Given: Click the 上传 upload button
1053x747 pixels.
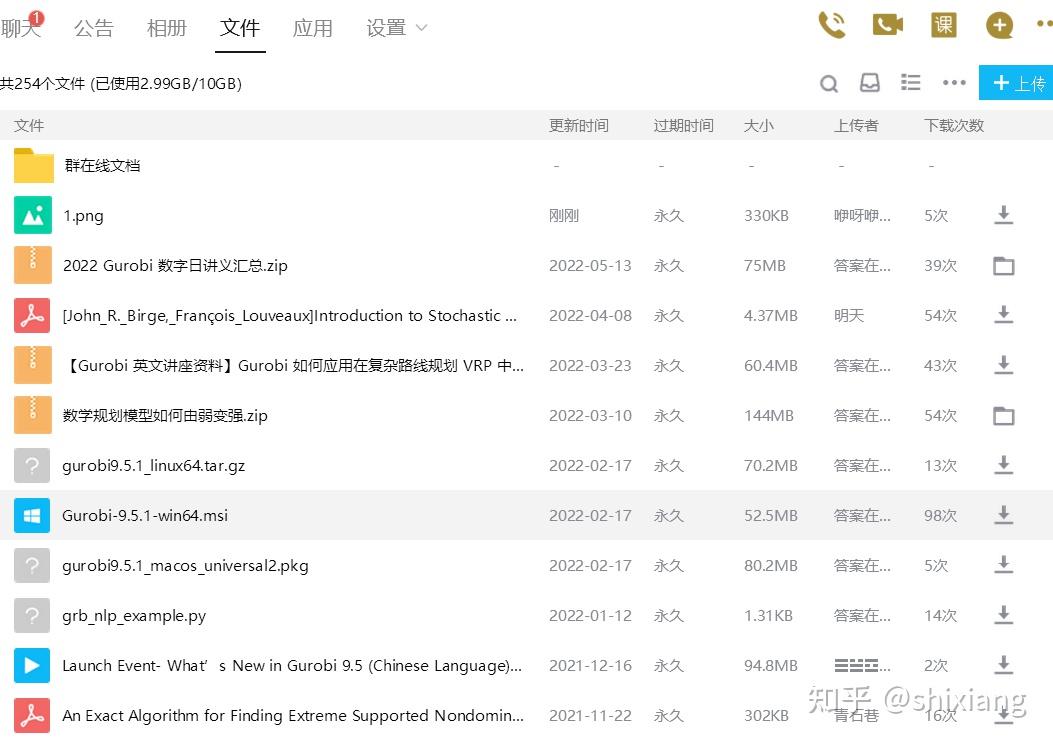Looking at the screenshot, I should pyautogui.click(x=1016, y=83).
